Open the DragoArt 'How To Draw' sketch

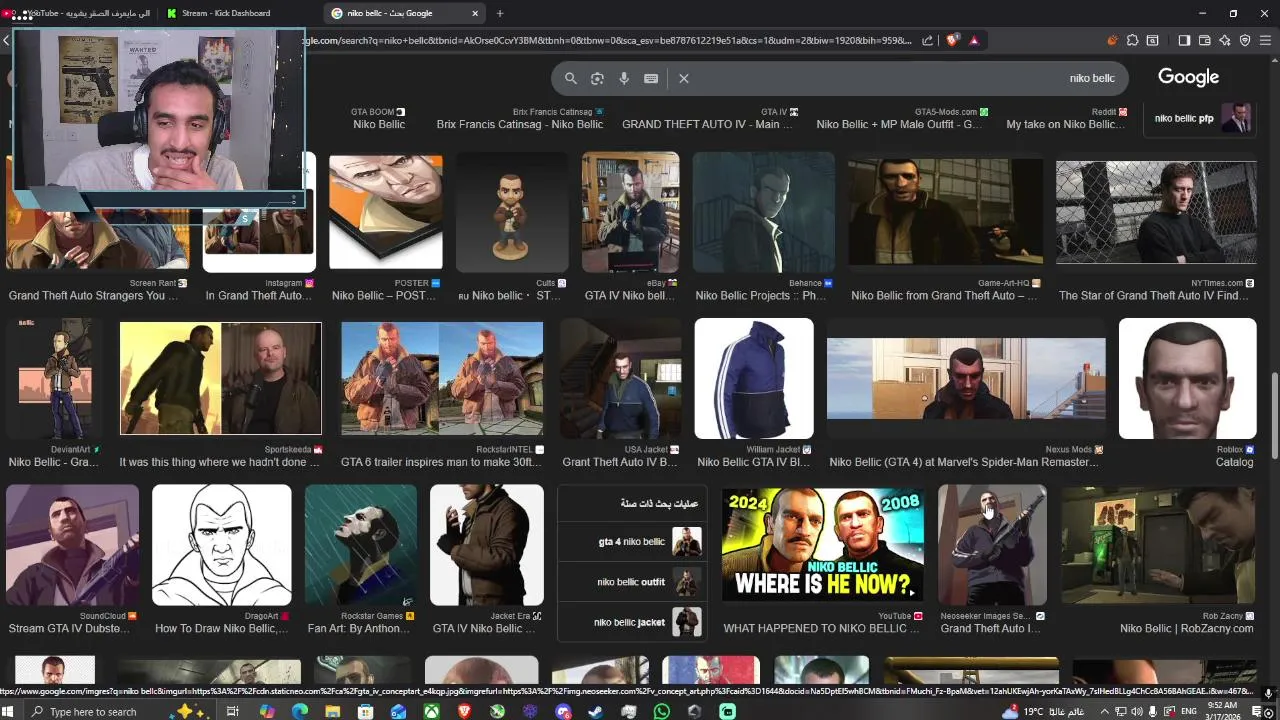point(221,545)
